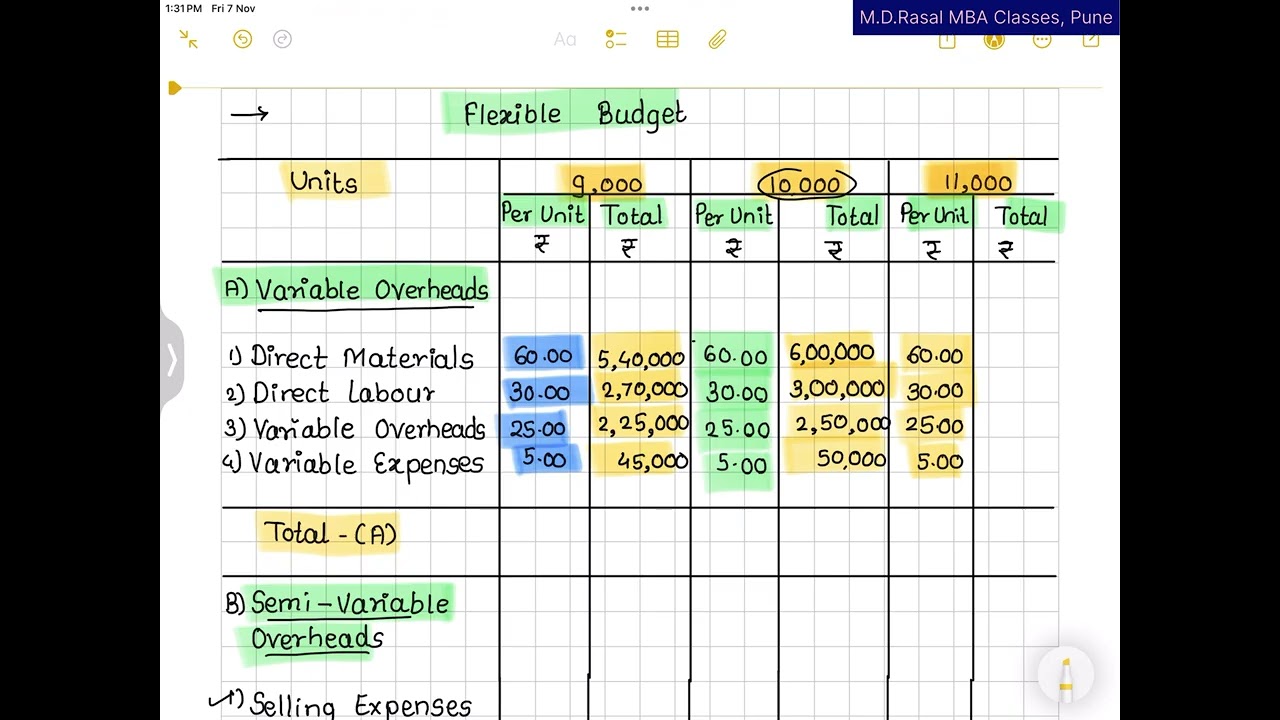Select 'A) Variable Overheads' section heading
This screenshot has height=720, width=1280.
[357, 290]
